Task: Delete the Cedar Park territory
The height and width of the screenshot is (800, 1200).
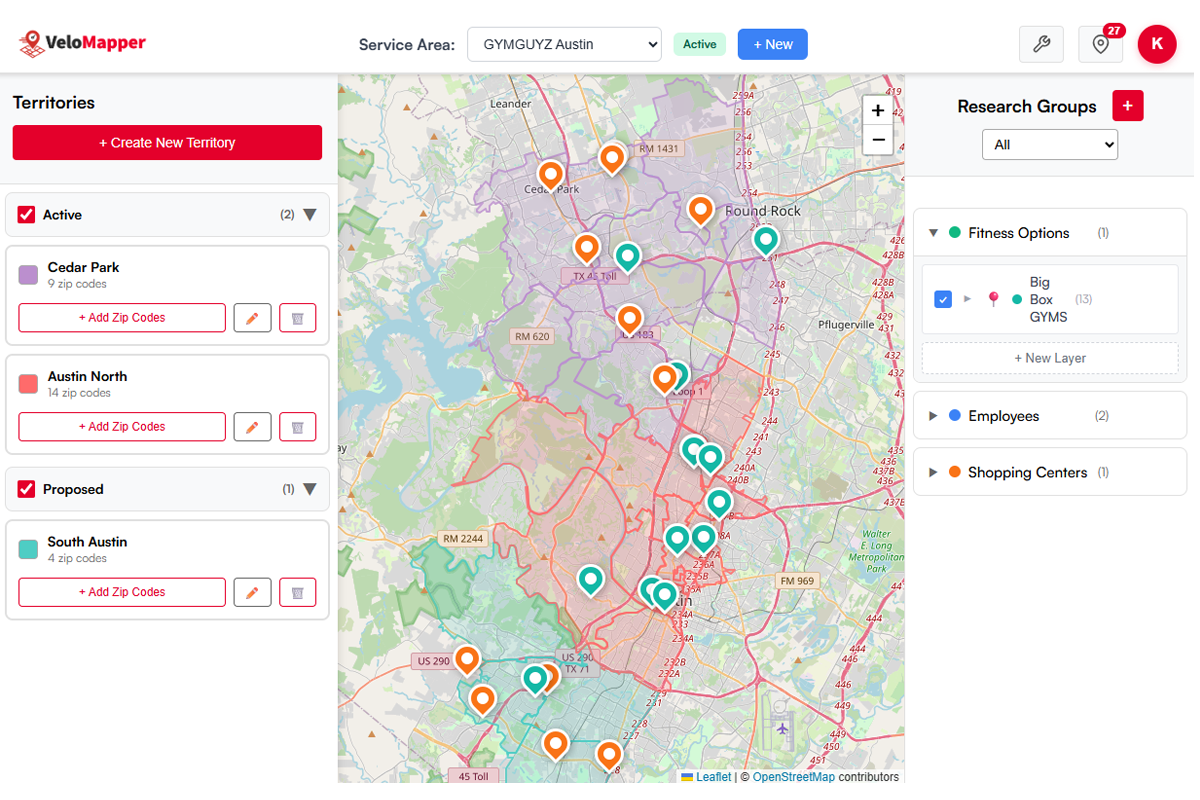Action: tap(297, 318)
